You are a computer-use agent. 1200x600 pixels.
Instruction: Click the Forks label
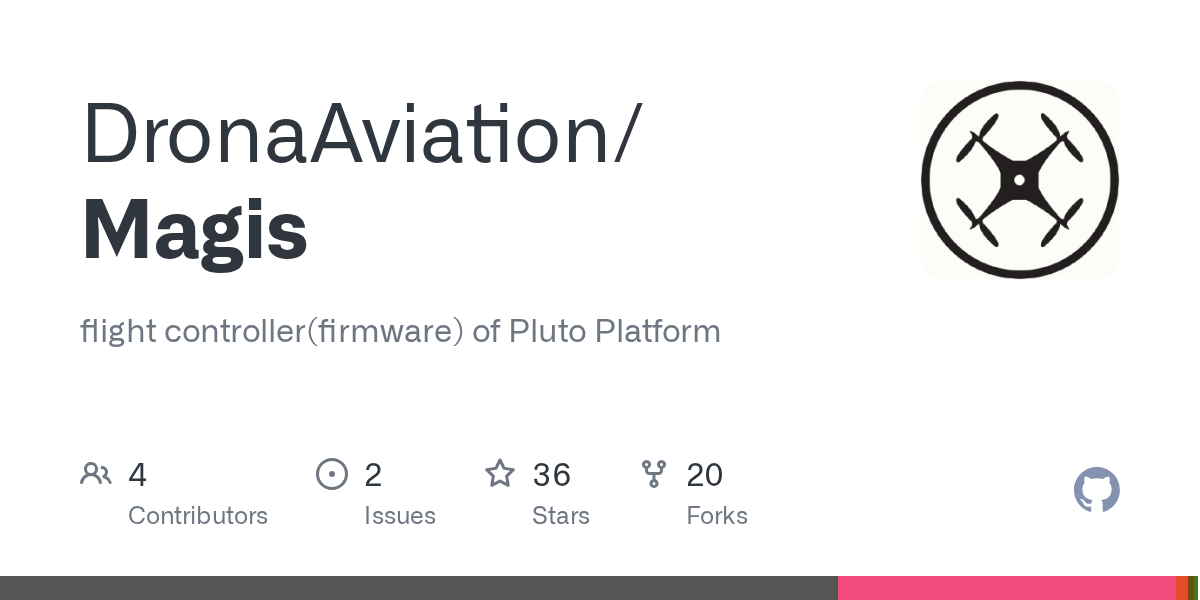point(717,516)
